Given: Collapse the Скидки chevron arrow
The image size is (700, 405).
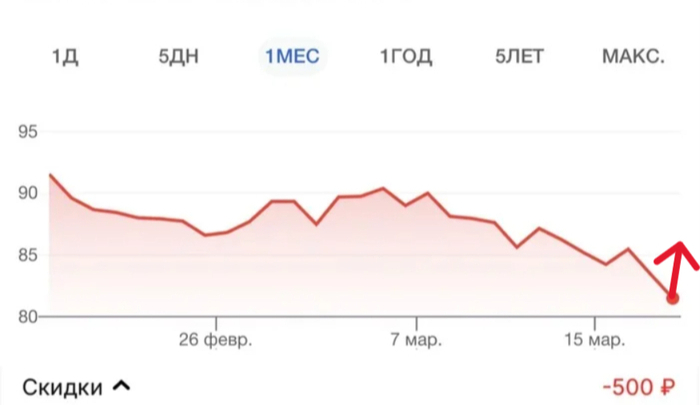Looking at the screenshot, I should coord(121,385).
